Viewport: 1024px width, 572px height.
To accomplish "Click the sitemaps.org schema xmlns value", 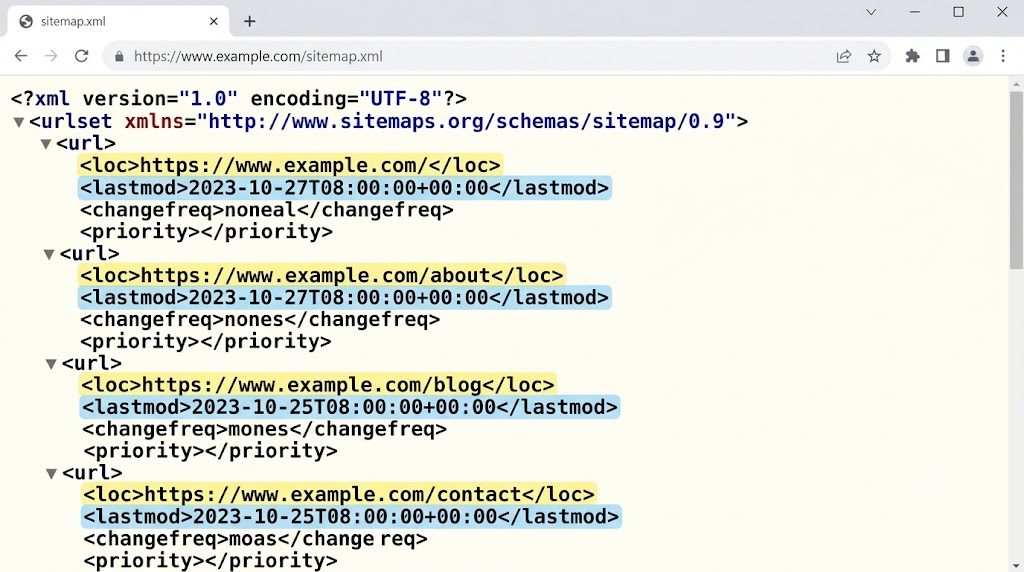I will click(467, 121).
